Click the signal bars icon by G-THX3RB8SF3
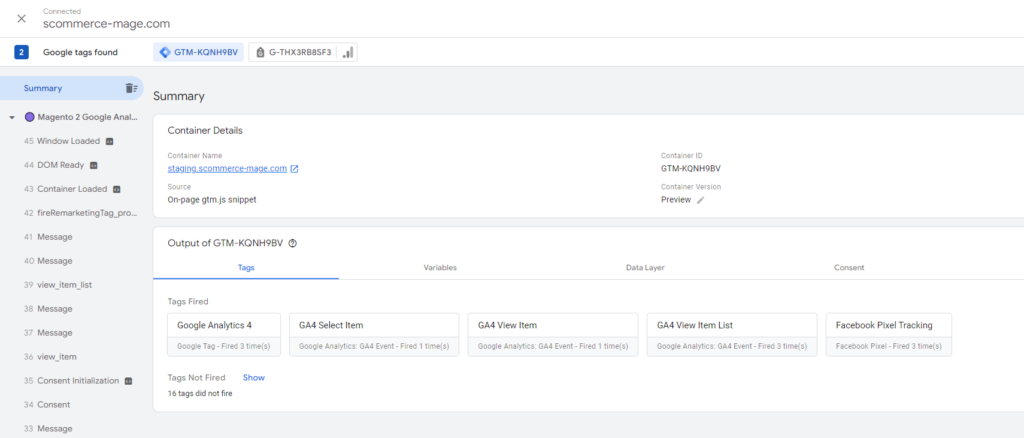1024x438 pixels. (x=347, y=52)
